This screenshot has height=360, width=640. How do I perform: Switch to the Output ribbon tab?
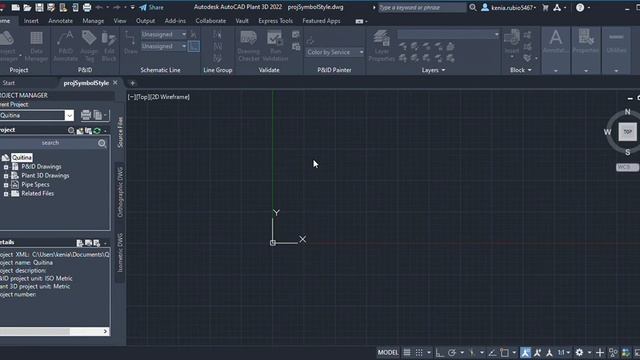click(x=145, y=21)
